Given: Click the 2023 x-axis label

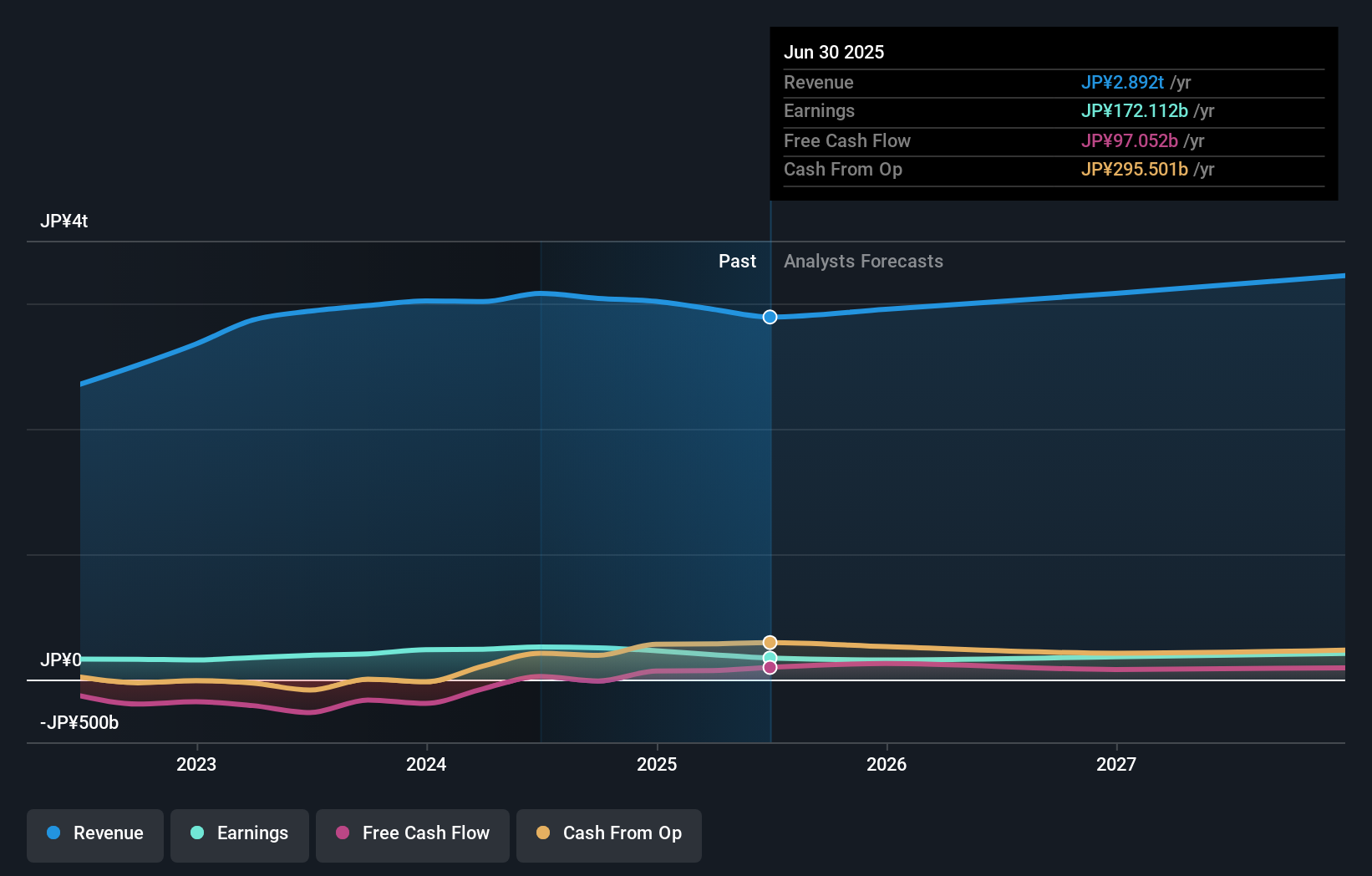Looking at the screenshot, I should 196,764.
